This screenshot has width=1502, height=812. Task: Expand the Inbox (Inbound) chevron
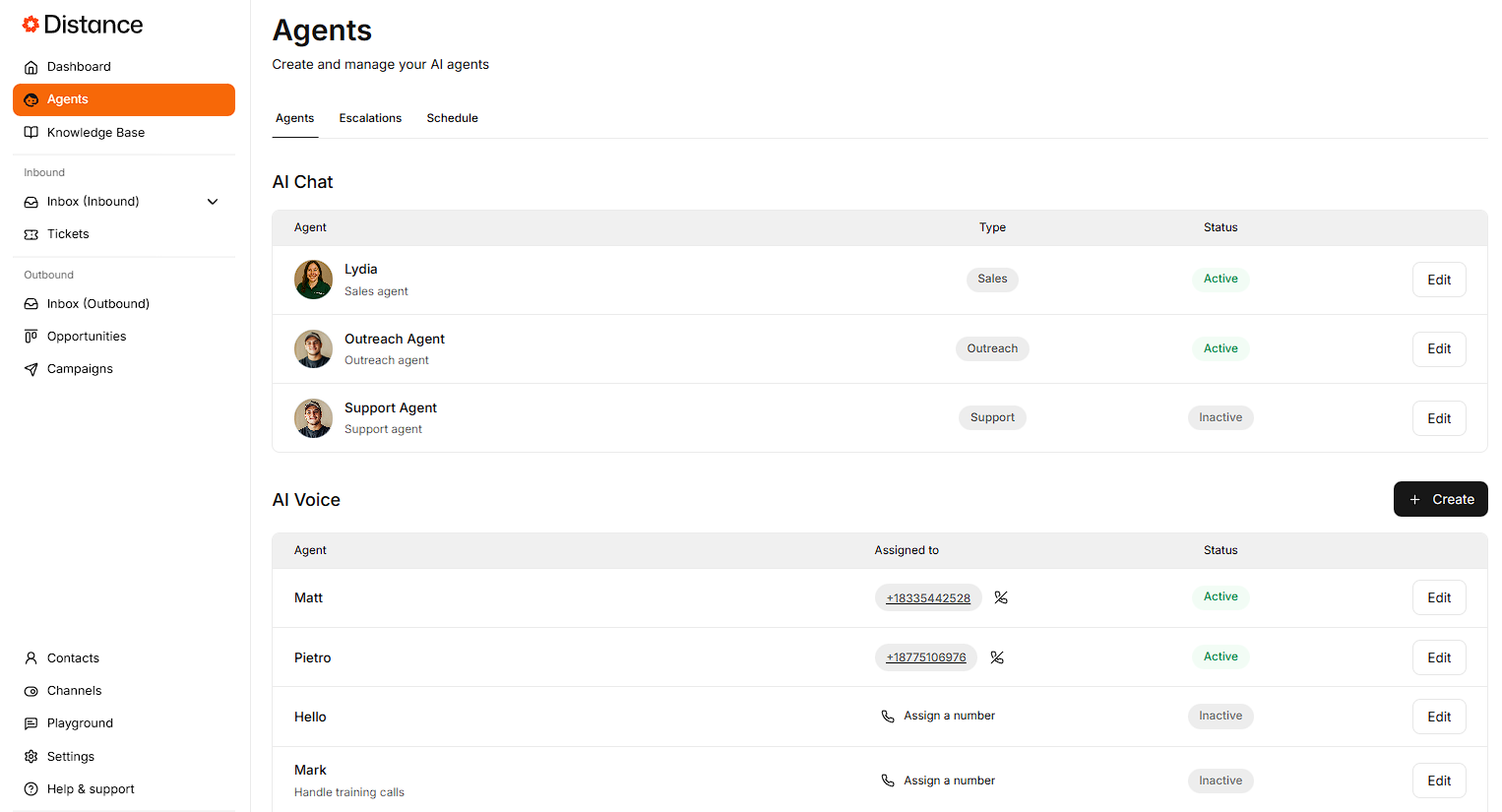[x=213, y=202]
